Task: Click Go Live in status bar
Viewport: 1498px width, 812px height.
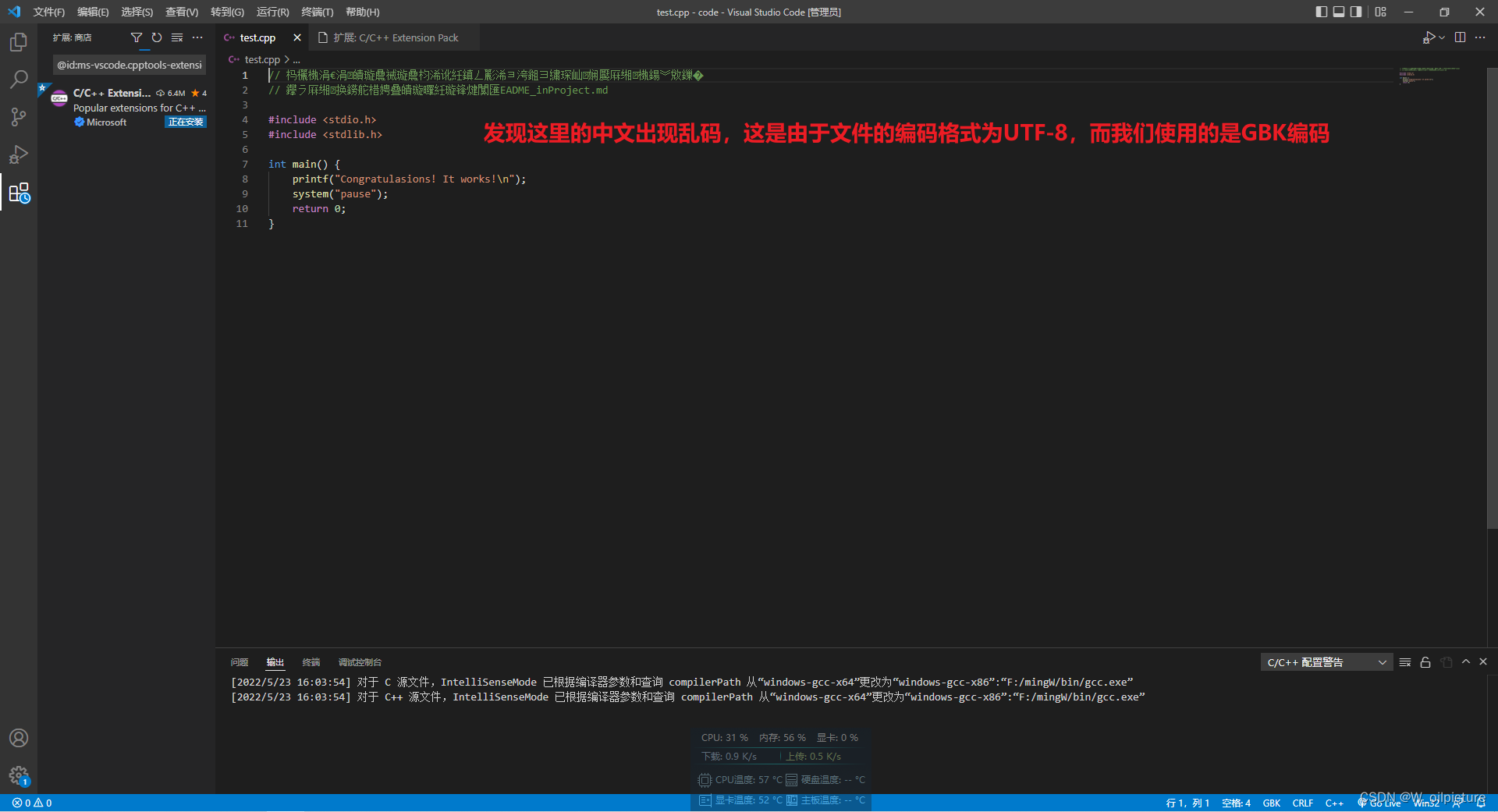Action: 1379,803
